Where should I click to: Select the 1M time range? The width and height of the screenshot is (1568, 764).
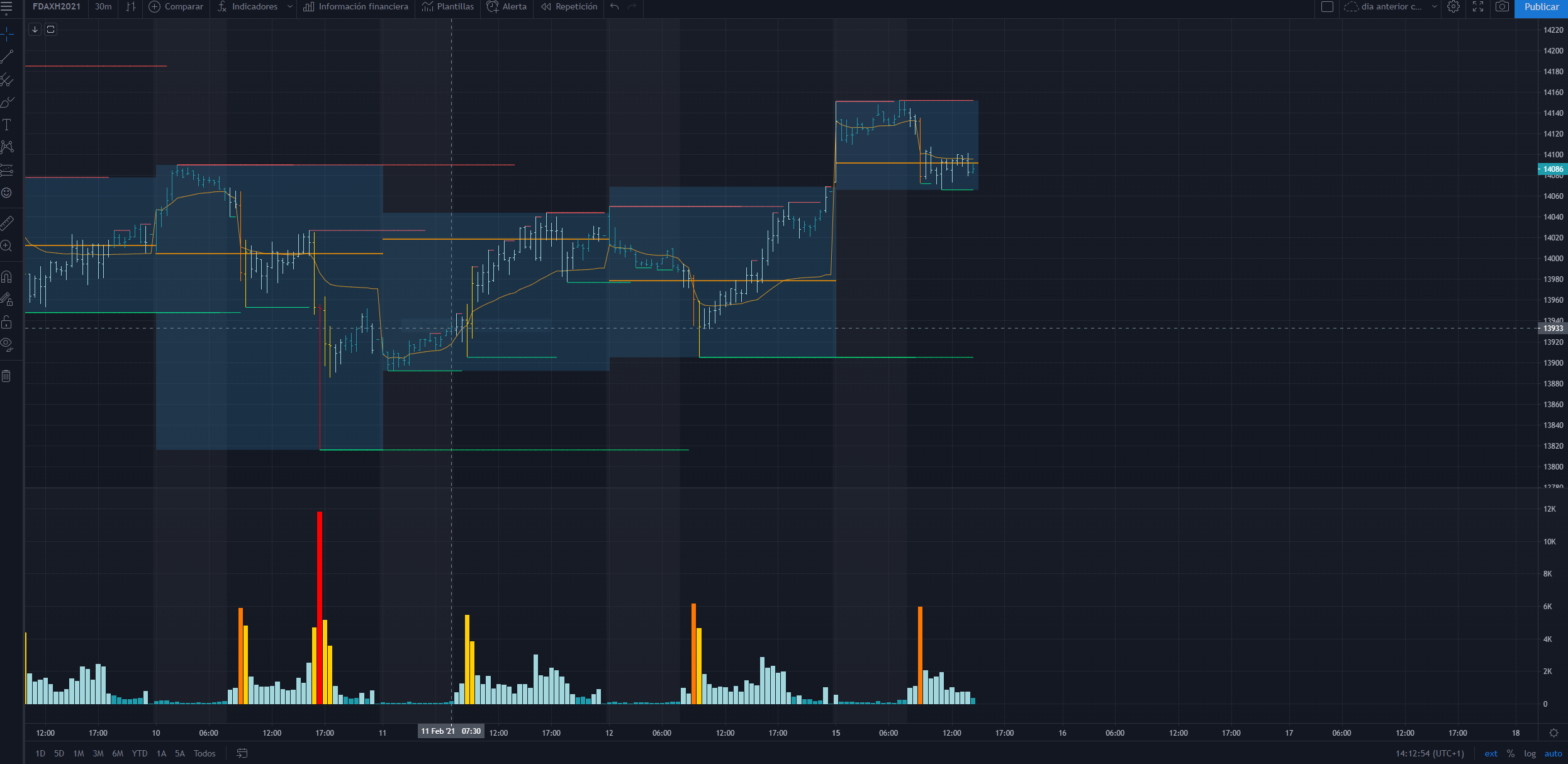coord(79,753)
